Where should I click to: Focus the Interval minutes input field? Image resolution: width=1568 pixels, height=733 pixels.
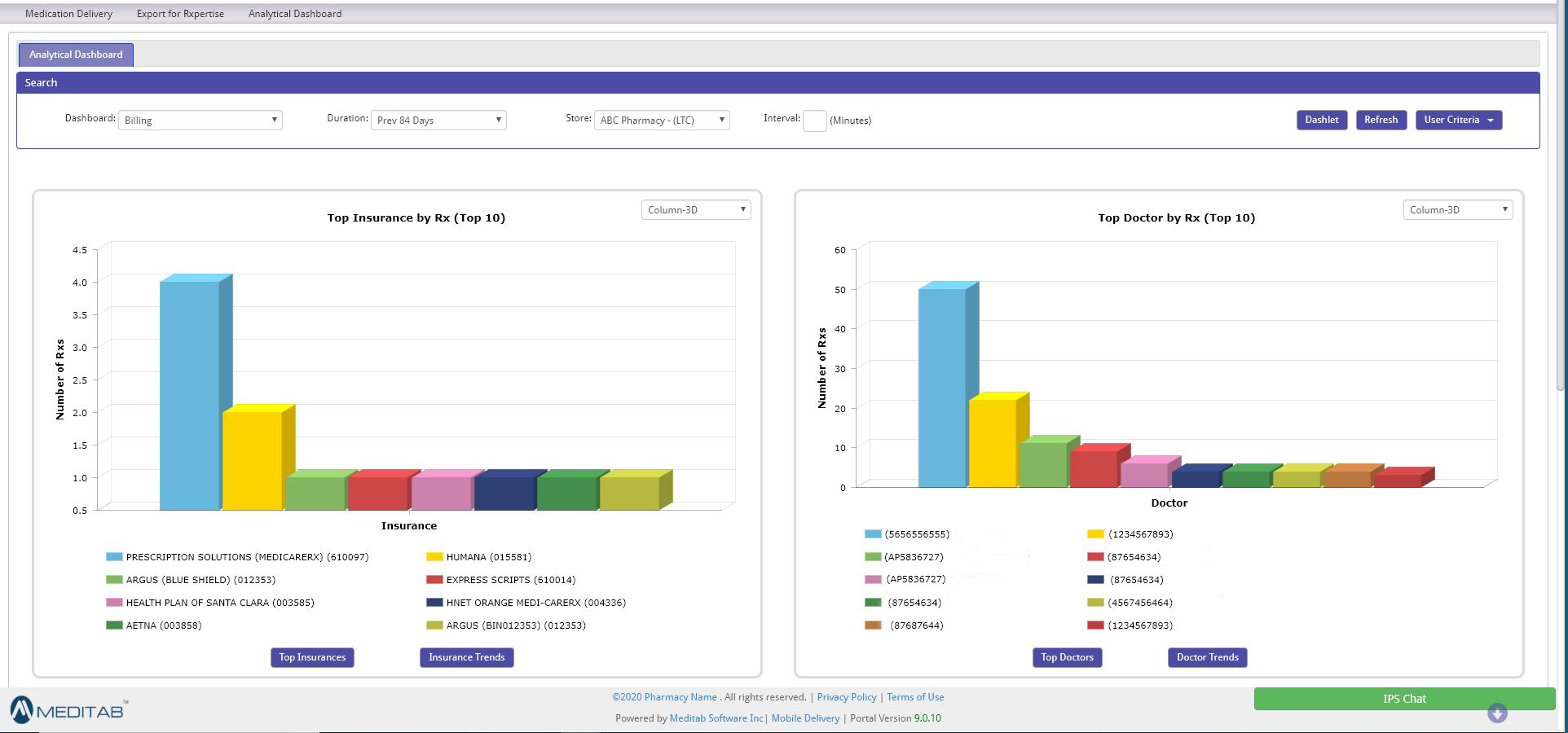[x=815, y=121]
